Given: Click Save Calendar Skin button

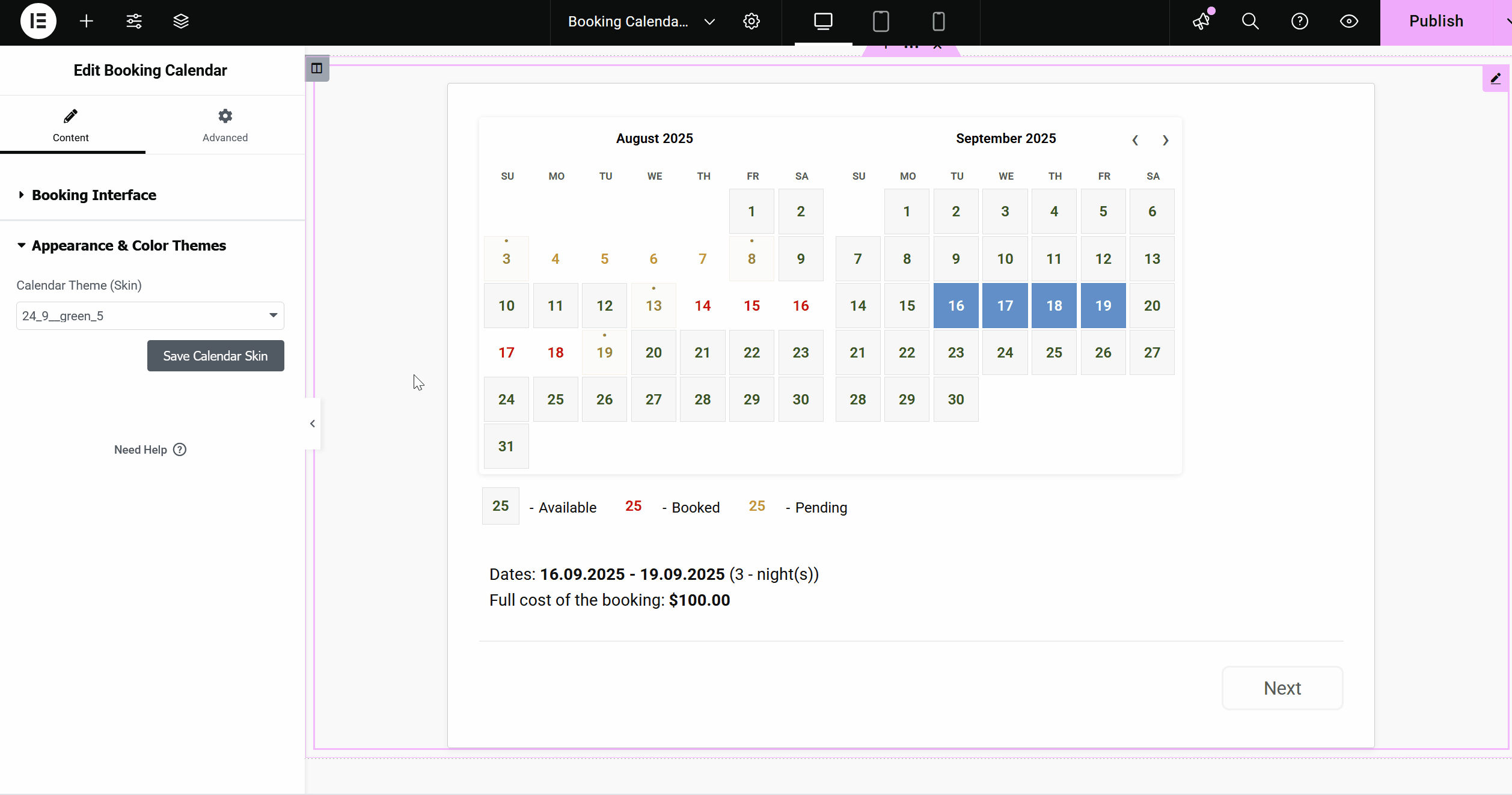Looking at the screenshot, I should (x=216, y=356).
